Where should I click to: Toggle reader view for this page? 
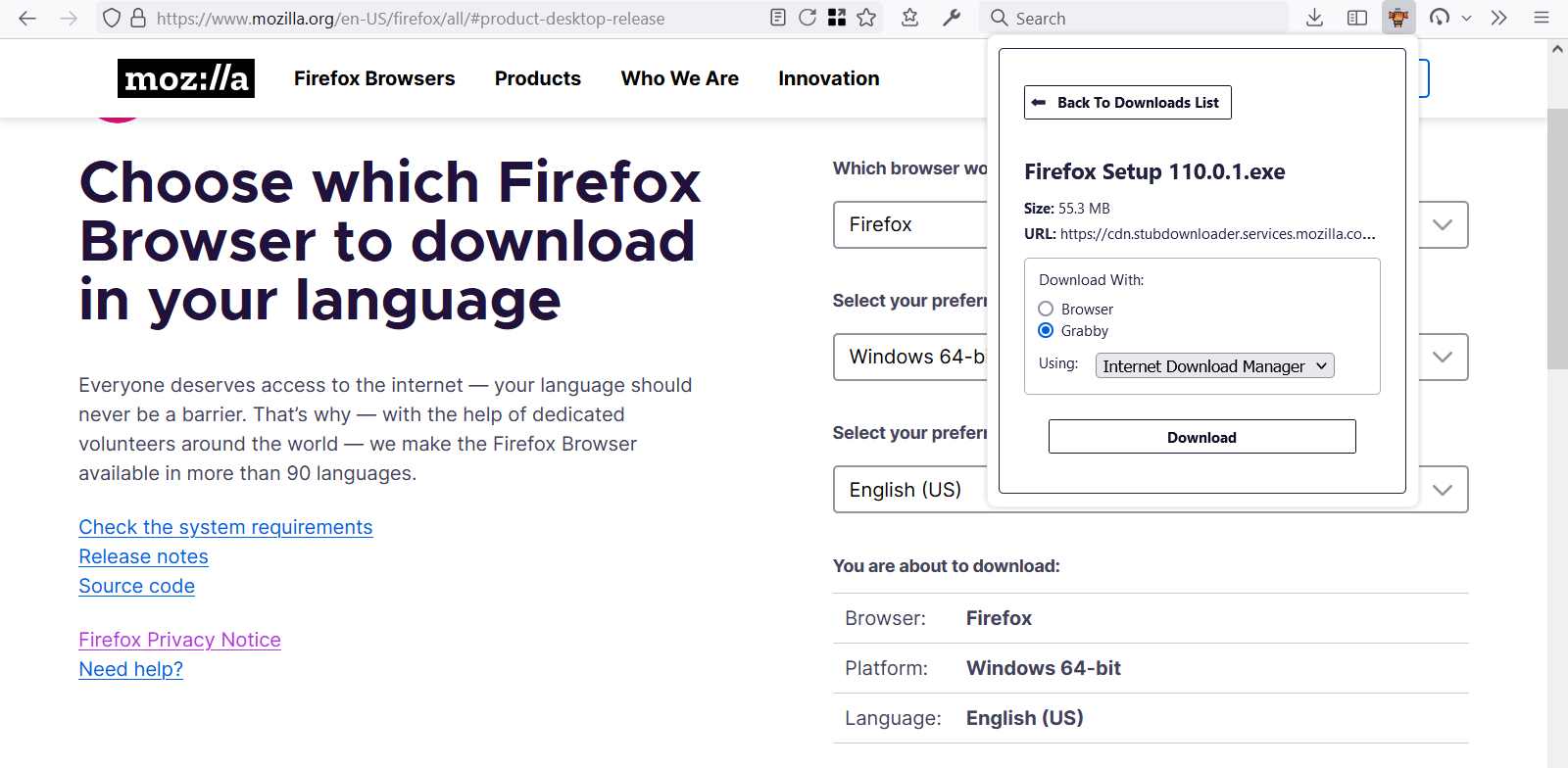(x=778, y=18)
